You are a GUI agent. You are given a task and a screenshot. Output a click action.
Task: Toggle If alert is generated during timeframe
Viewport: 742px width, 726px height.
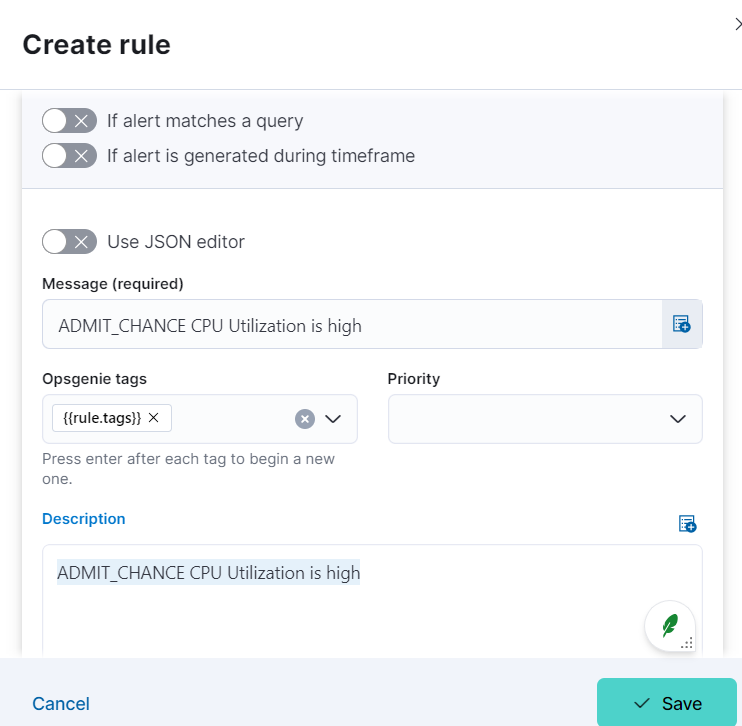click(69, 156)
